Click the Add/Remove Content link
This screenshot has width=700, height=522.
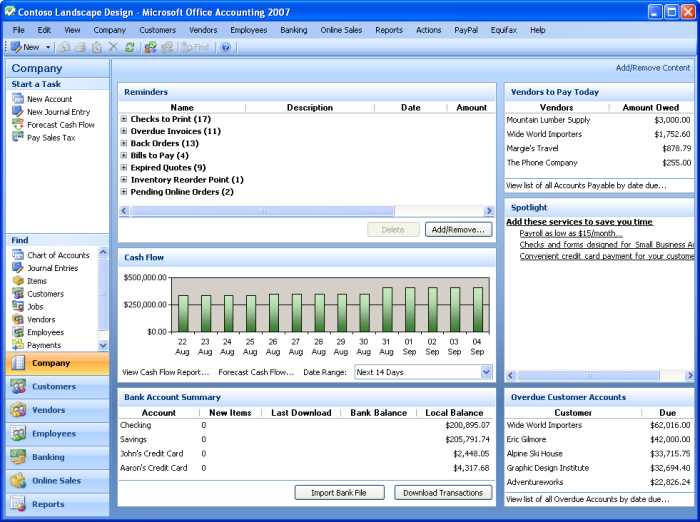[653, 68]
